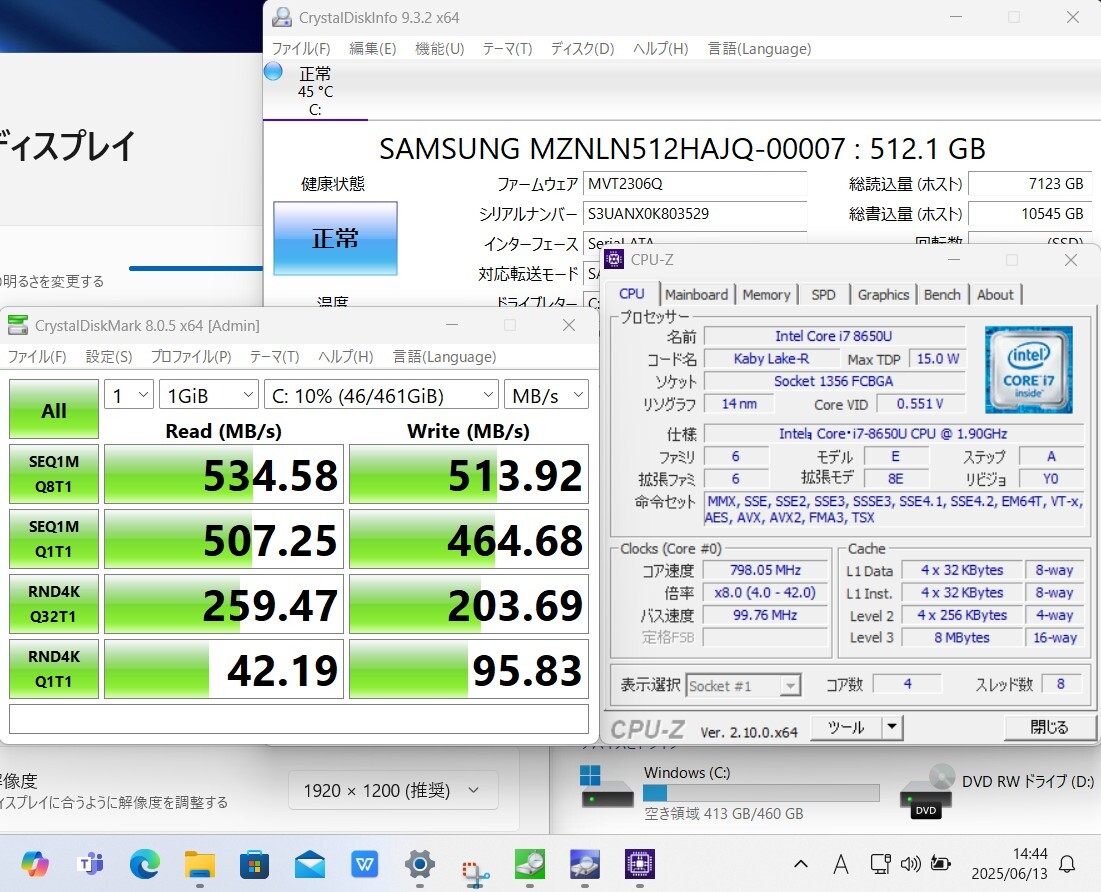
Task: Expand the 1GiB test size dropdown
Action: (x=208, y=396)
